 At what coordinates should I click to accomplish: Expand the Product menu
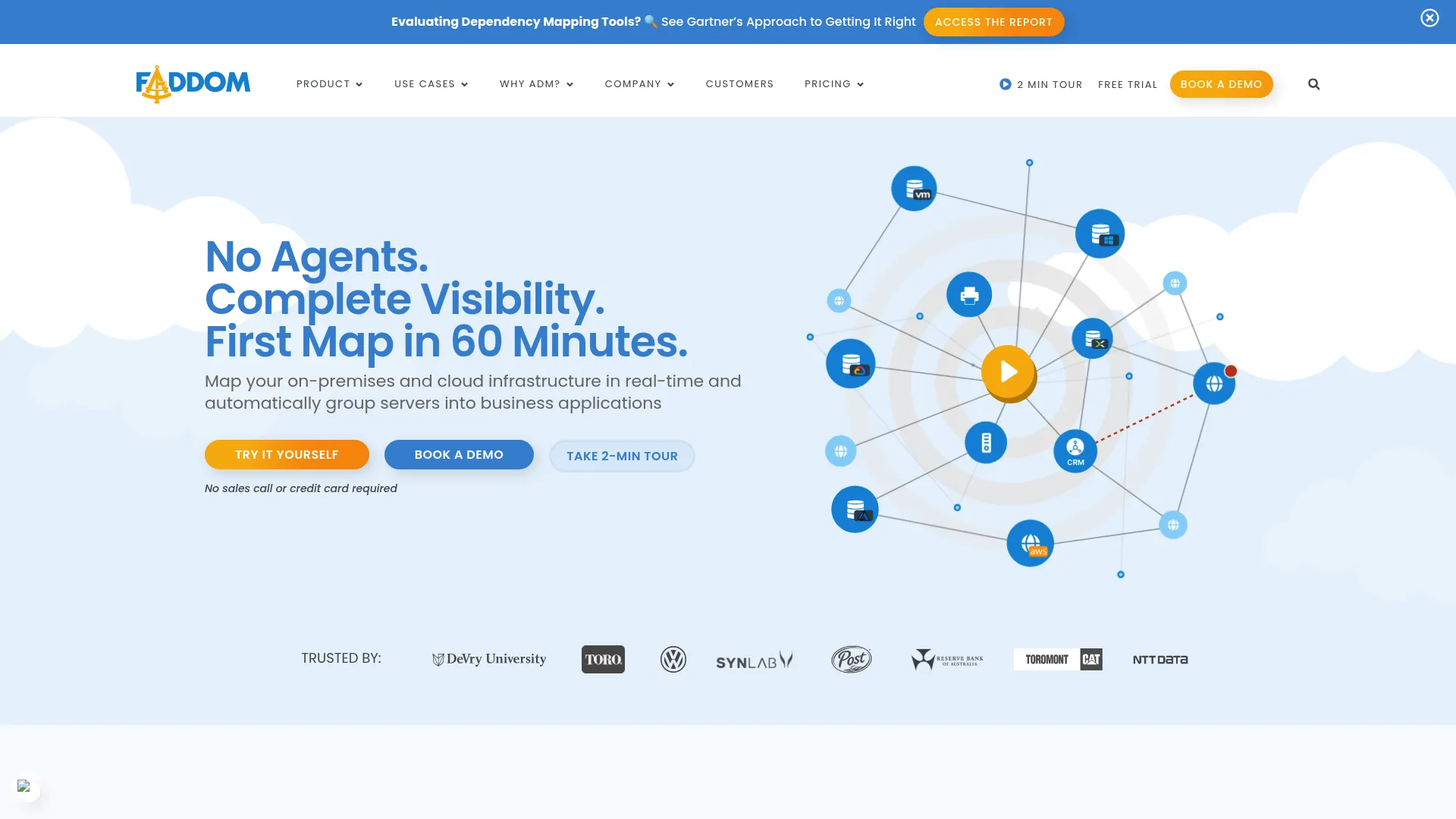click(x=329, y=84)
